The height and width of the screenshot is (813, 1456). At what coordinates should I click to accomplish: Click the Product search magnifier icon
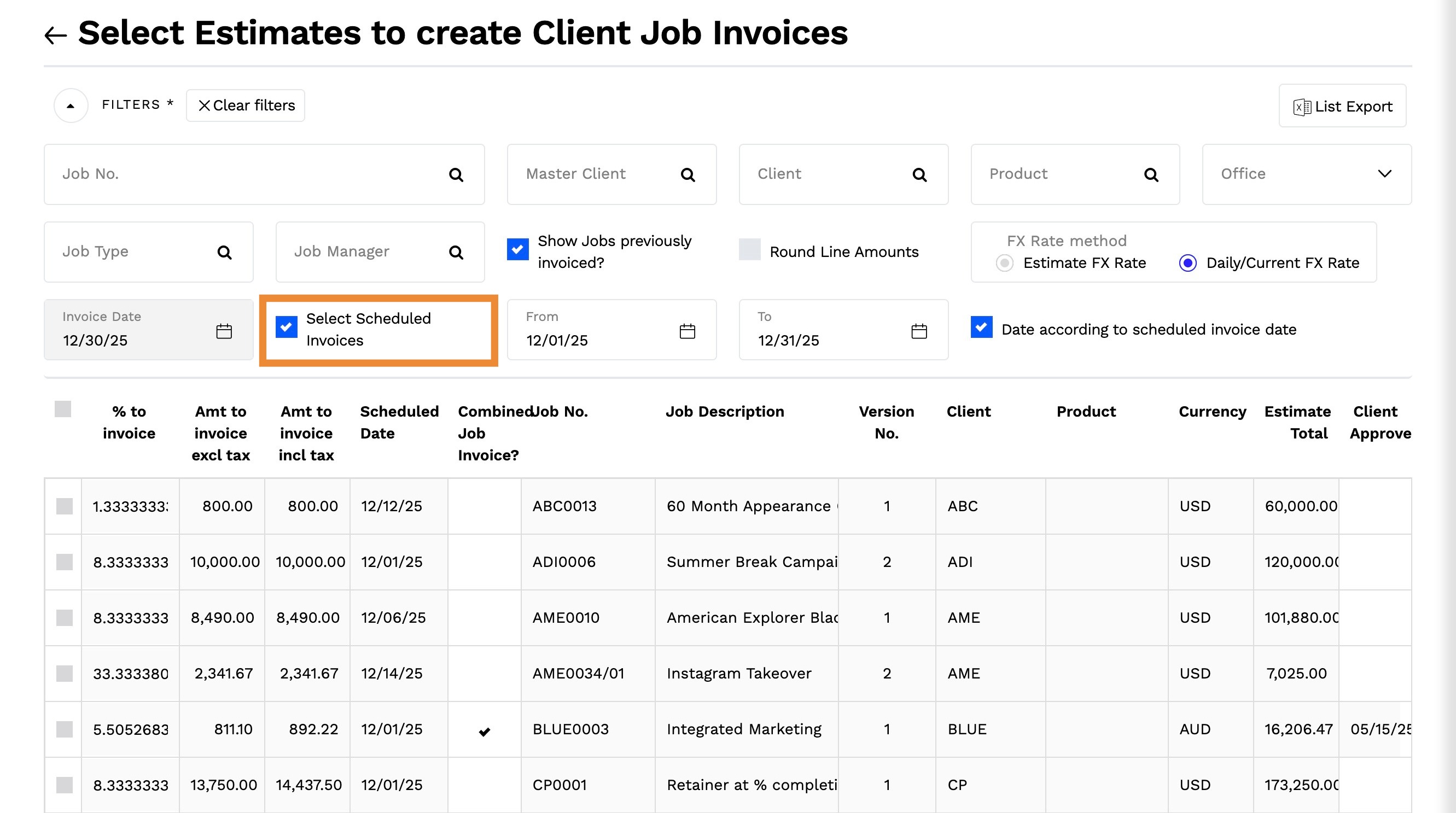[x=1151, y=174]
